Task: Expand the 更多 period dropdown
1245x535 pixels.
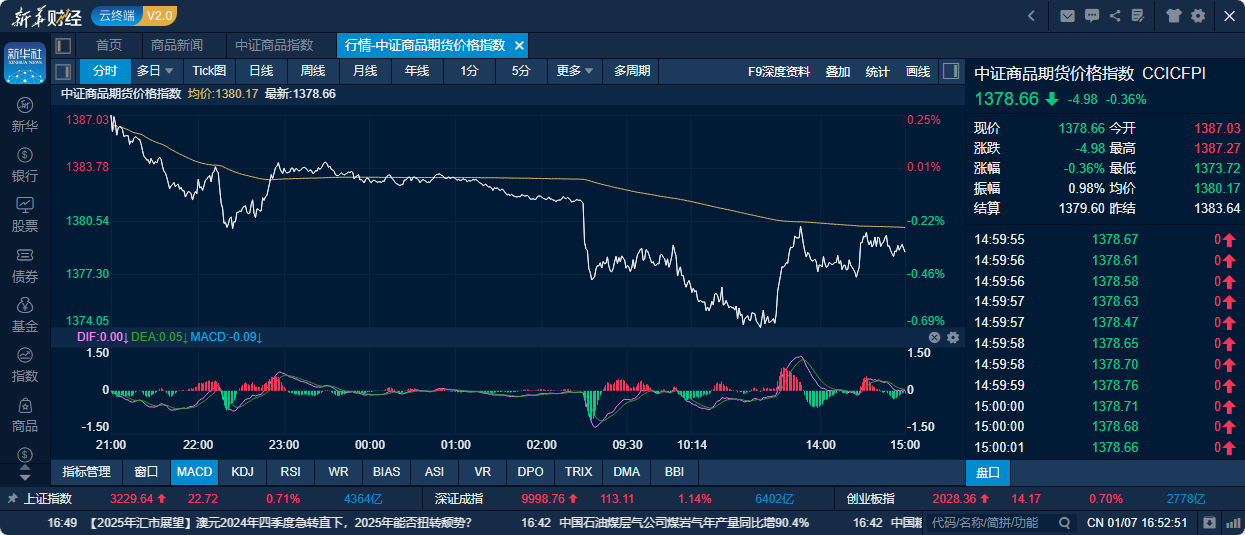Action: tap(576, 71)
